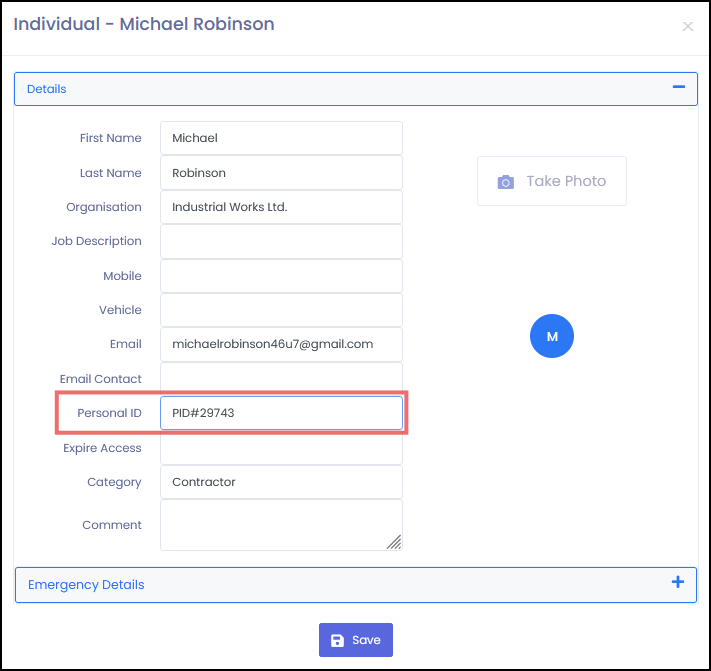
Task: Select the Vehicle input field
Action: [281, 310]
